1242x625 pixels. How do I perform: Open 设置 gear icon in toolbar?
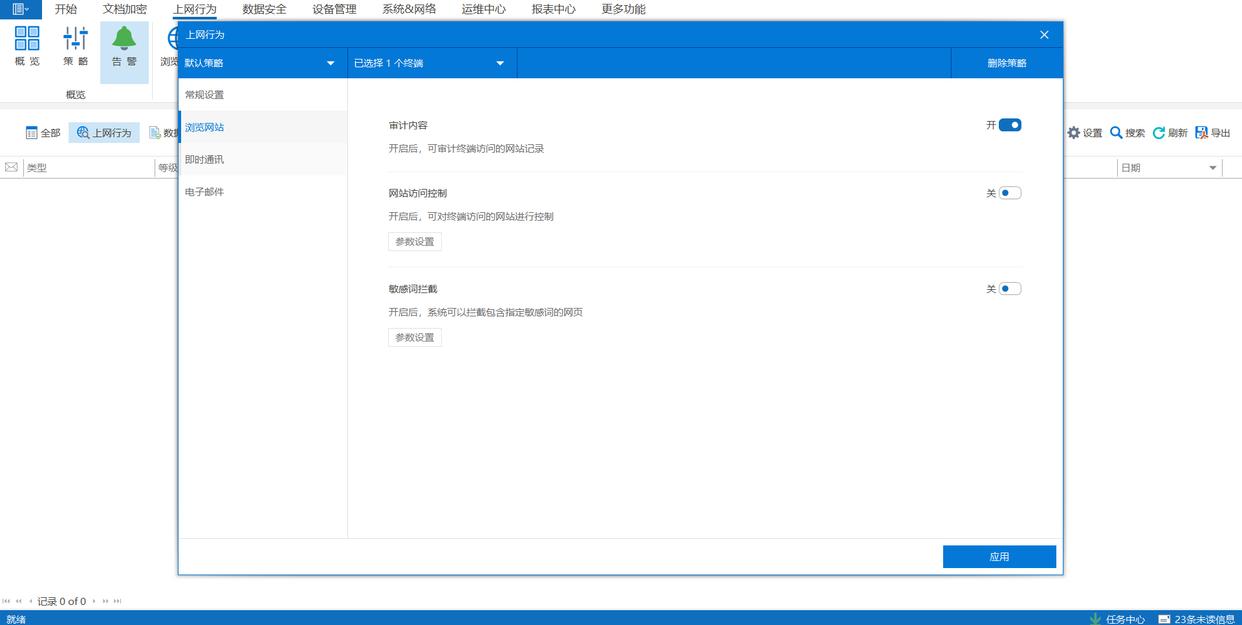point(1074,133)
